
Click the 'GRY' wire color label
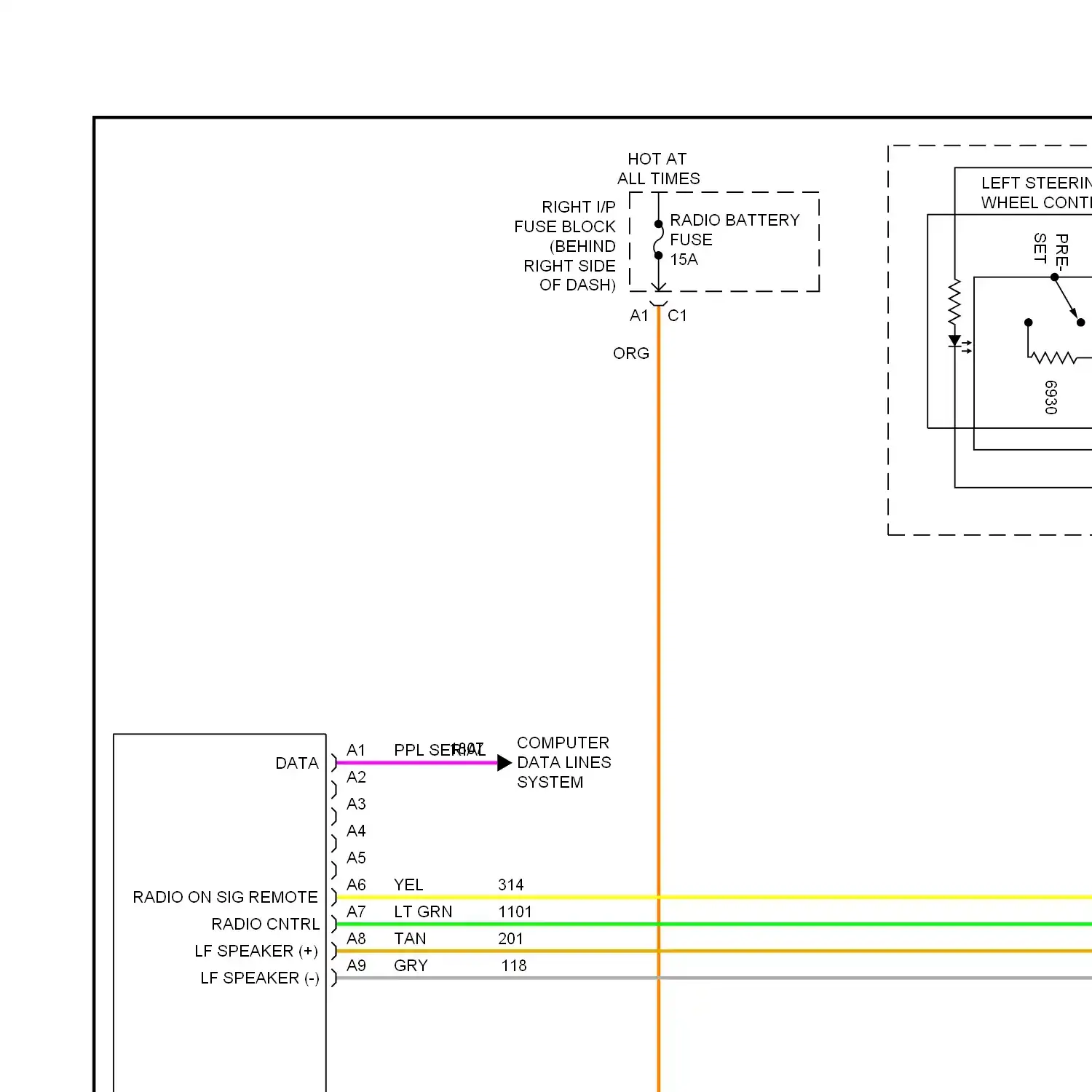pyautogui.click(x=411, y=965)
